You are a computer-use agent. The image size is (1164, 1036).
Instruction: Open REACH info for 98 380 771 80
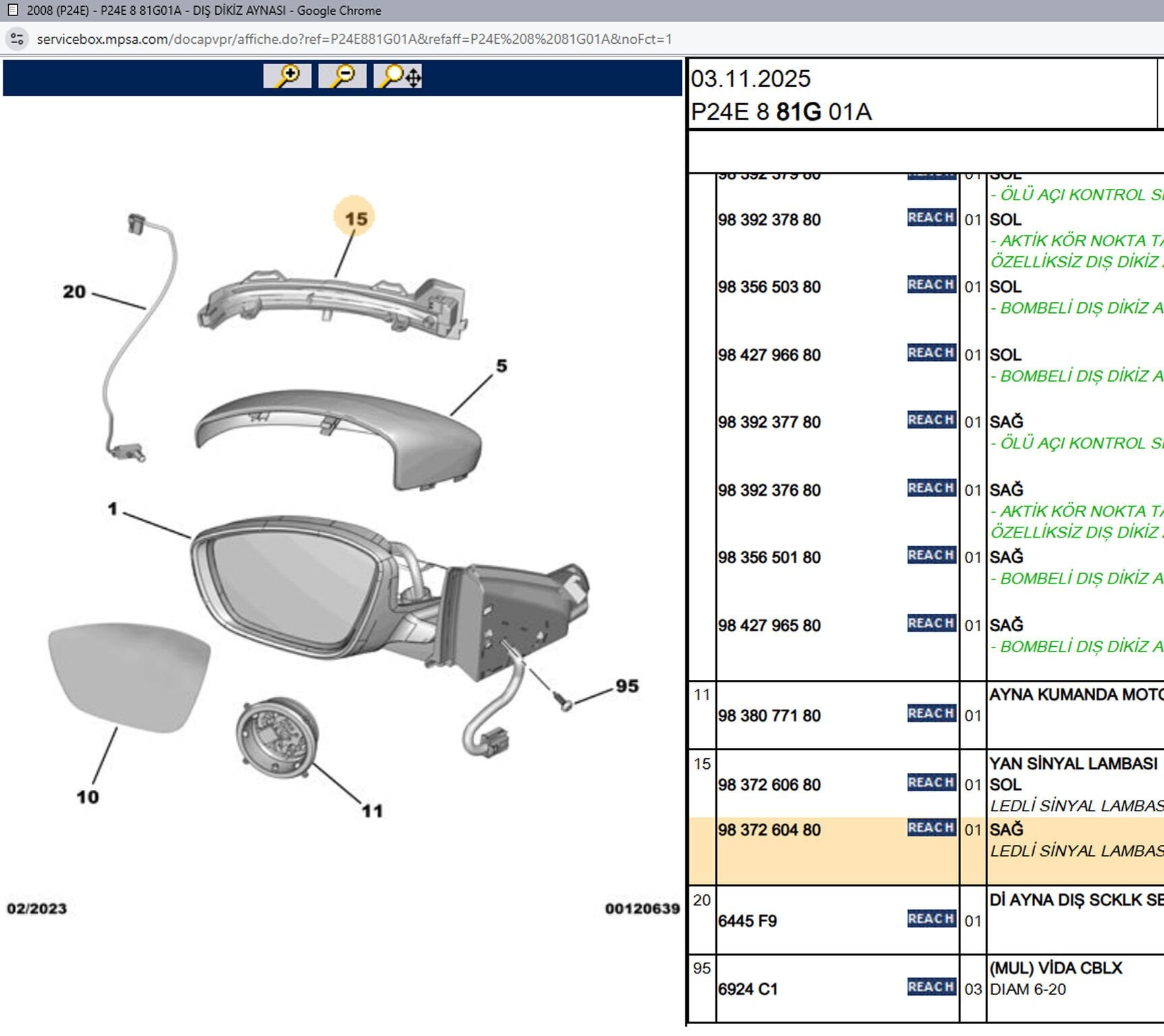click(x=931, y=714)
